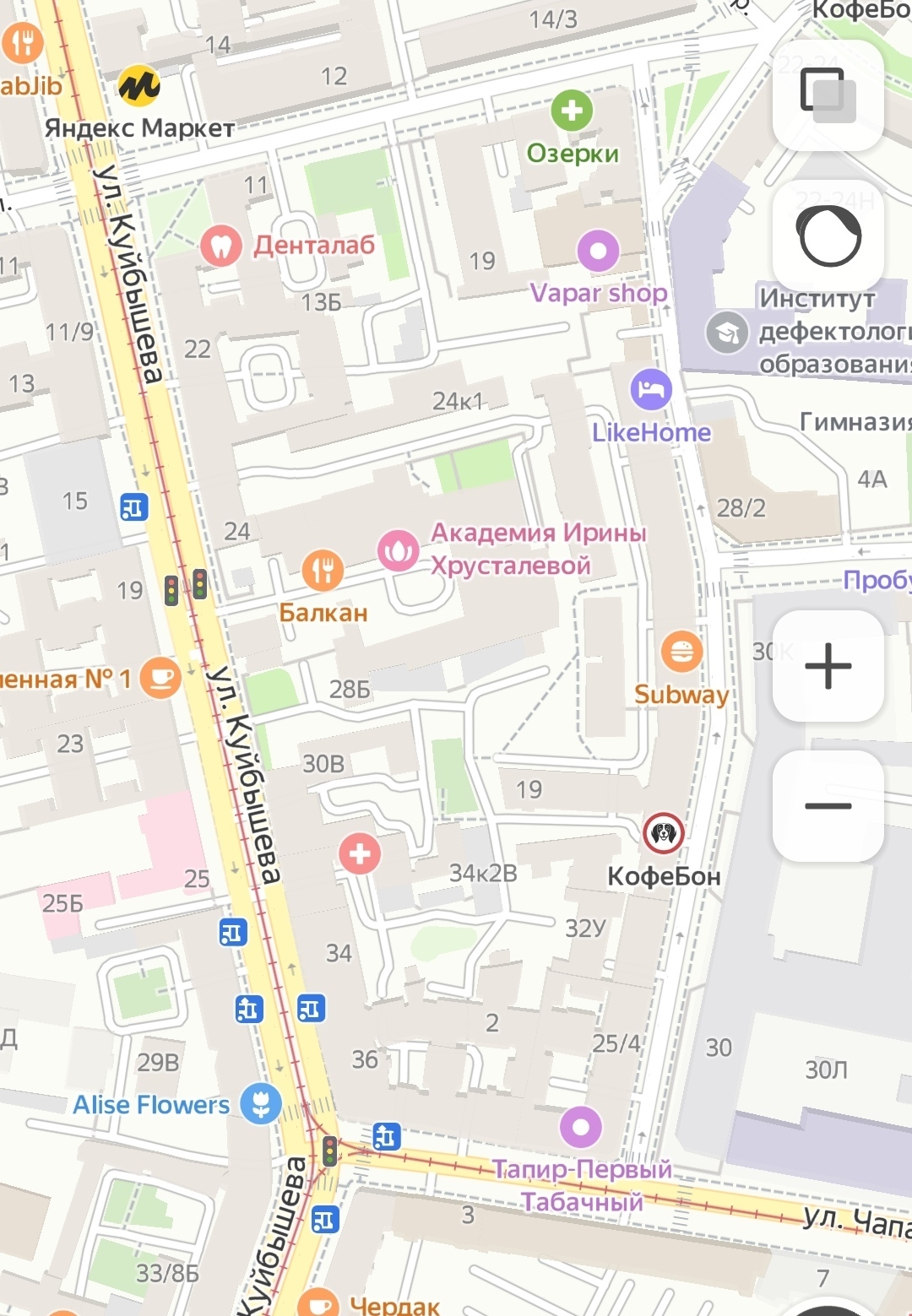912x1316 pixels.
Task: Select the bus stop icon near building 15
Action: 133,507
